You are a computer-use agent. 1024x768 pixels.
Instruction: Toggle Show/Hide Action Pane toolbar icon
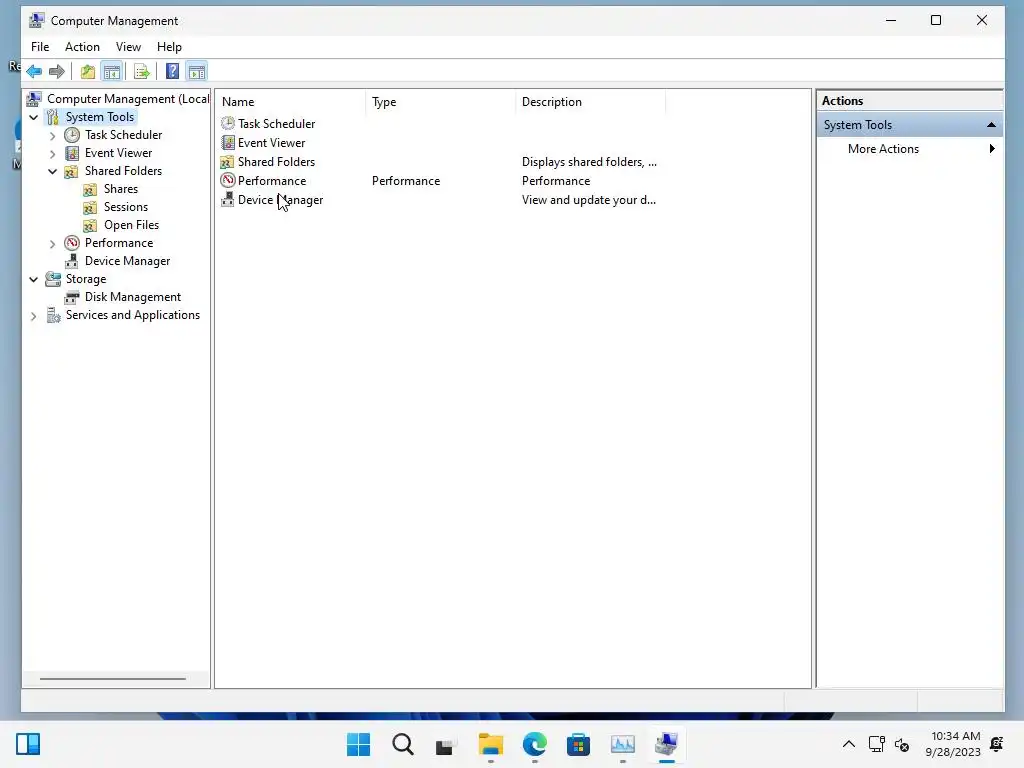click(x=197, y=71)
